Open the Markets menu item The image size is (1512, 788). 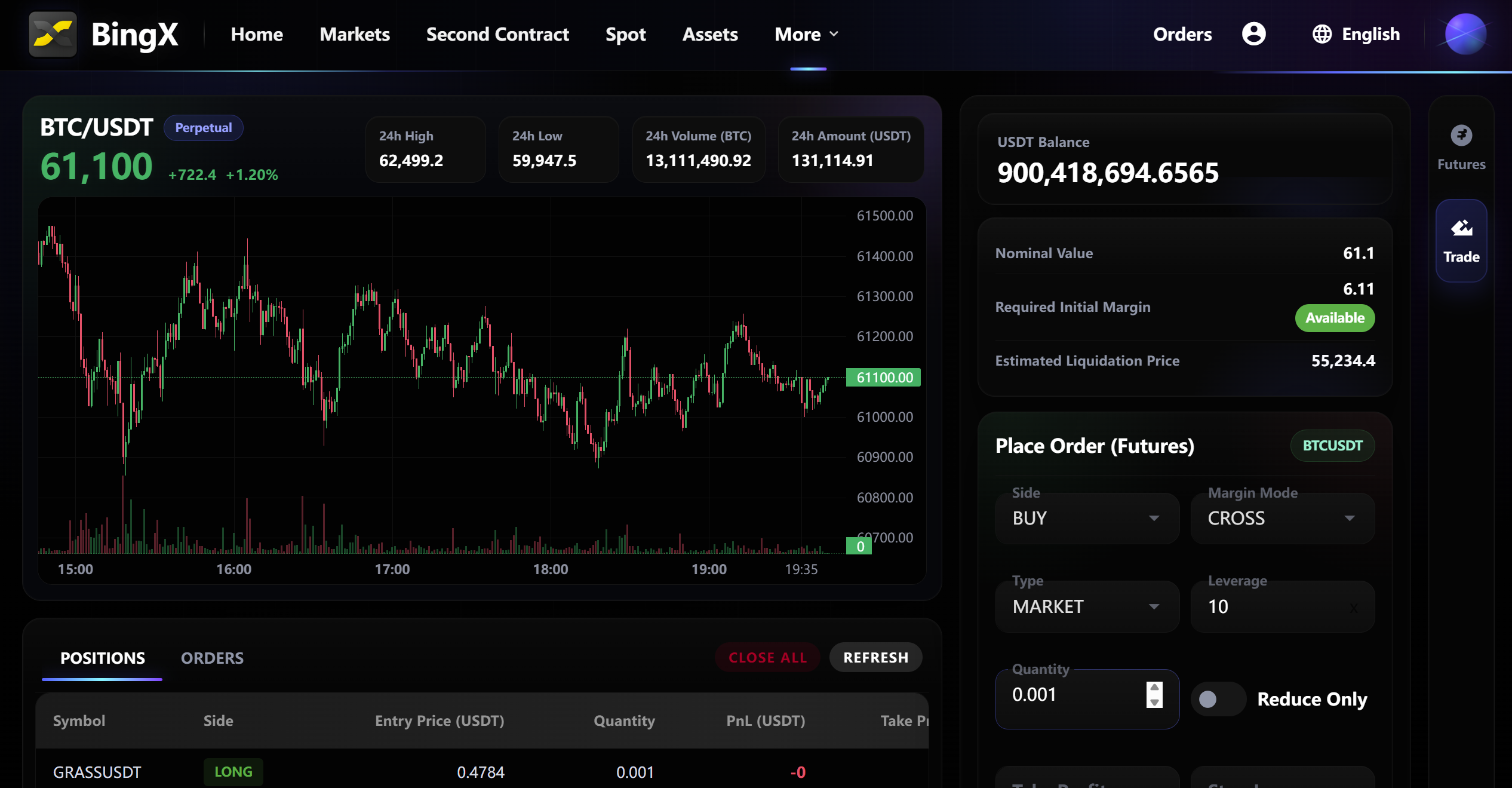pos(355,34)
